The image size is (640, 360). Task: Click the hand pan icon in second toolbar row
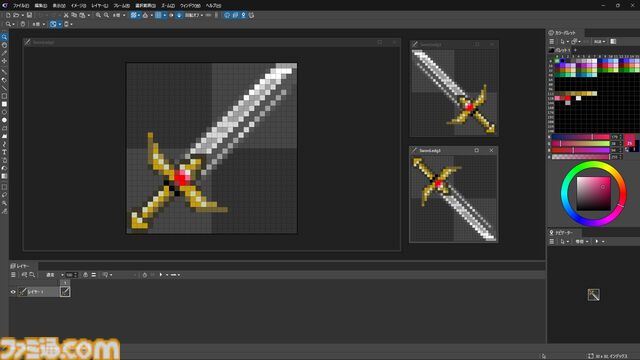pyautogui.click(x=23, y=24)
